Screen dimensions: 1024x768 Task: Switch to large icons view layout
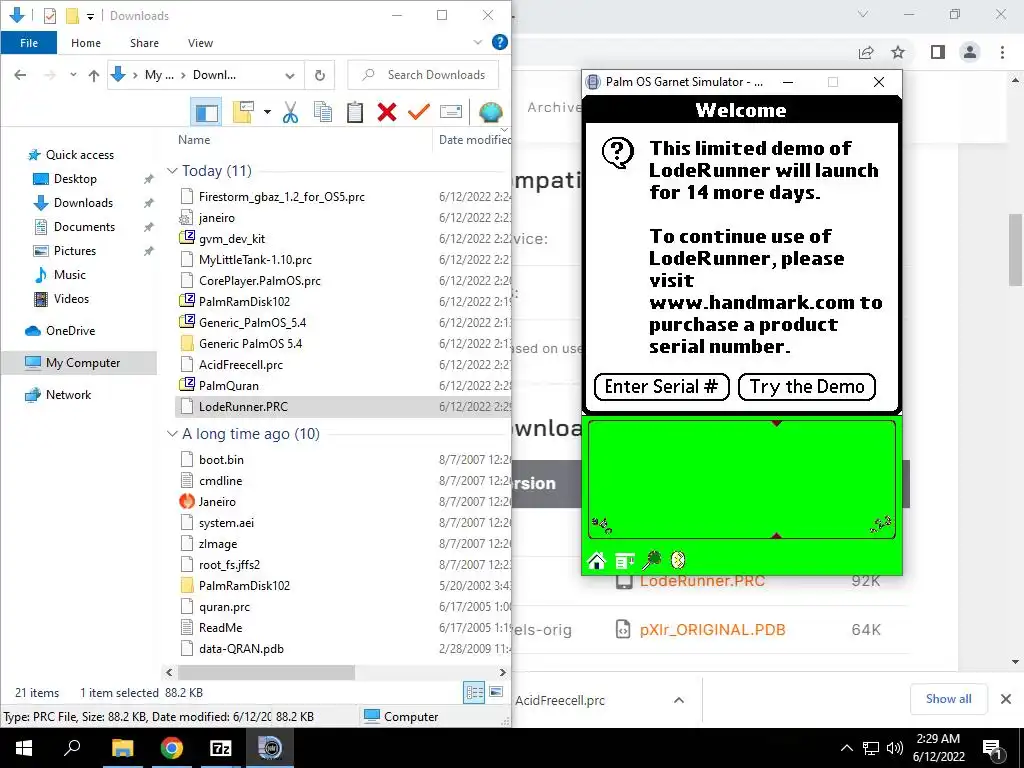coord(496,692)
